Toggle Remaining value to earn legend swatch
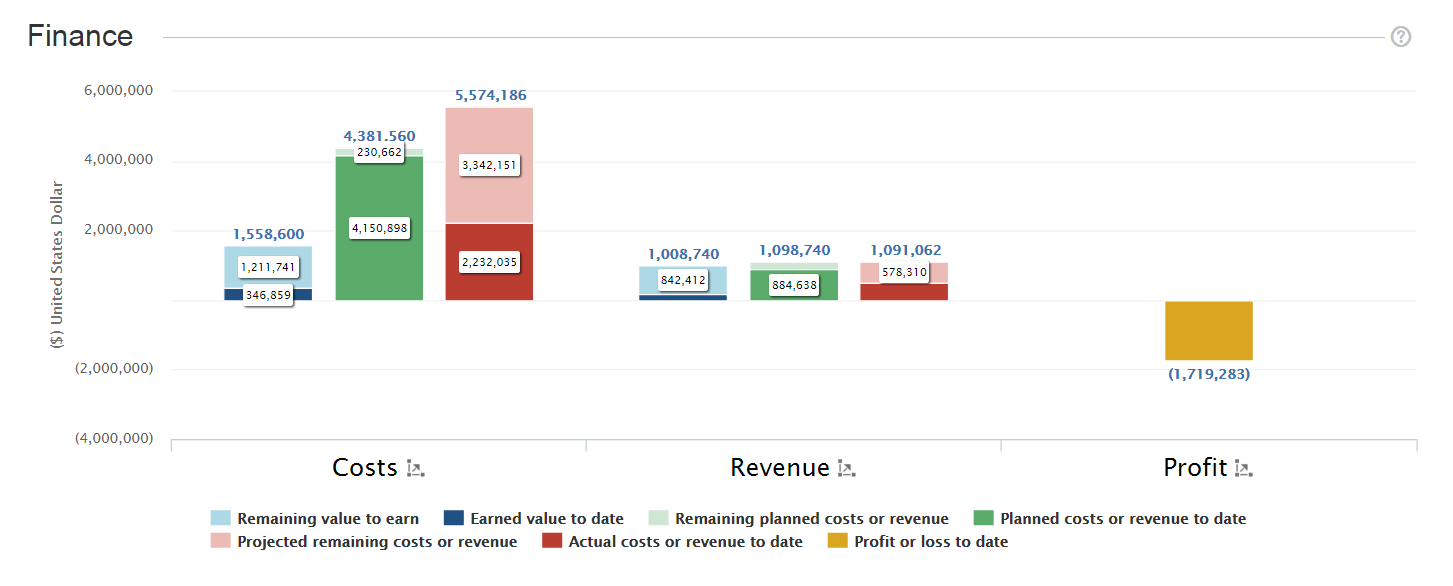Image resolution: width=1453 pixels, height=586 pixels. pos(220,518)
